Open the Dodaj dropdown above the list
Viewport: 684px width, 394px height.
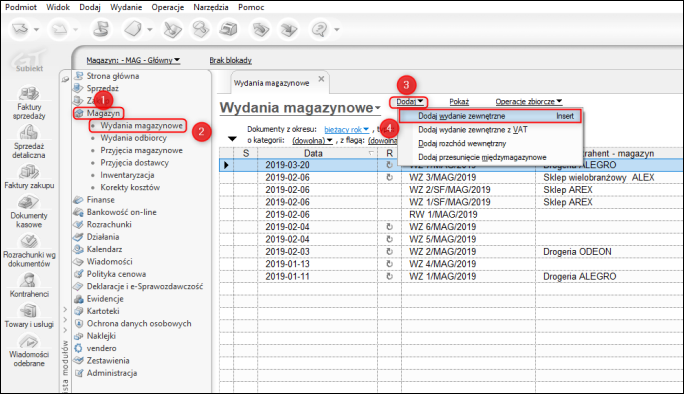pyautogui.click(x=409, y=102)
